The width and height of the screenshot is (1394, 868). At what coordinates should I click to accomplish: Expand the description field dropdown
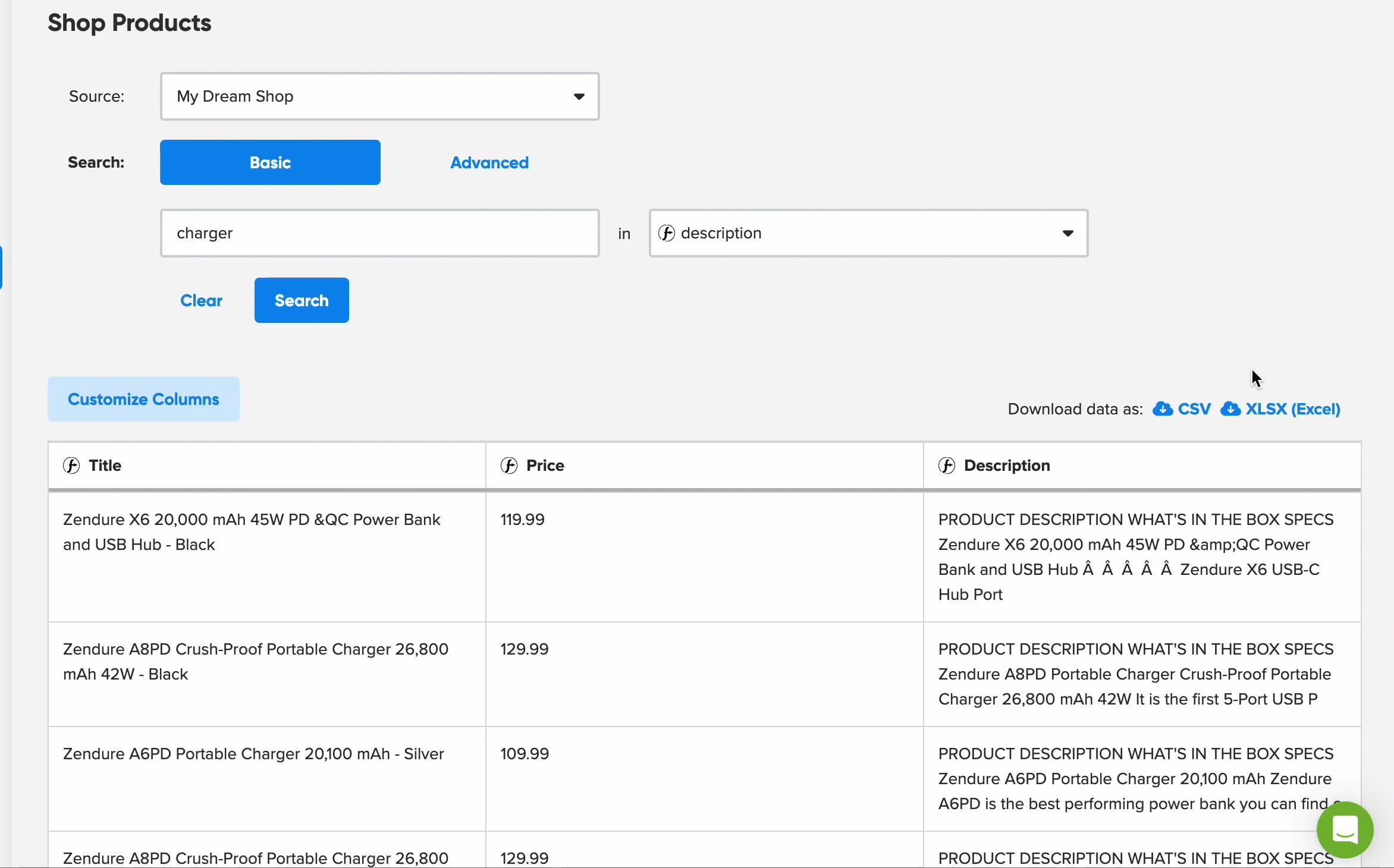(x=868, y=233)
